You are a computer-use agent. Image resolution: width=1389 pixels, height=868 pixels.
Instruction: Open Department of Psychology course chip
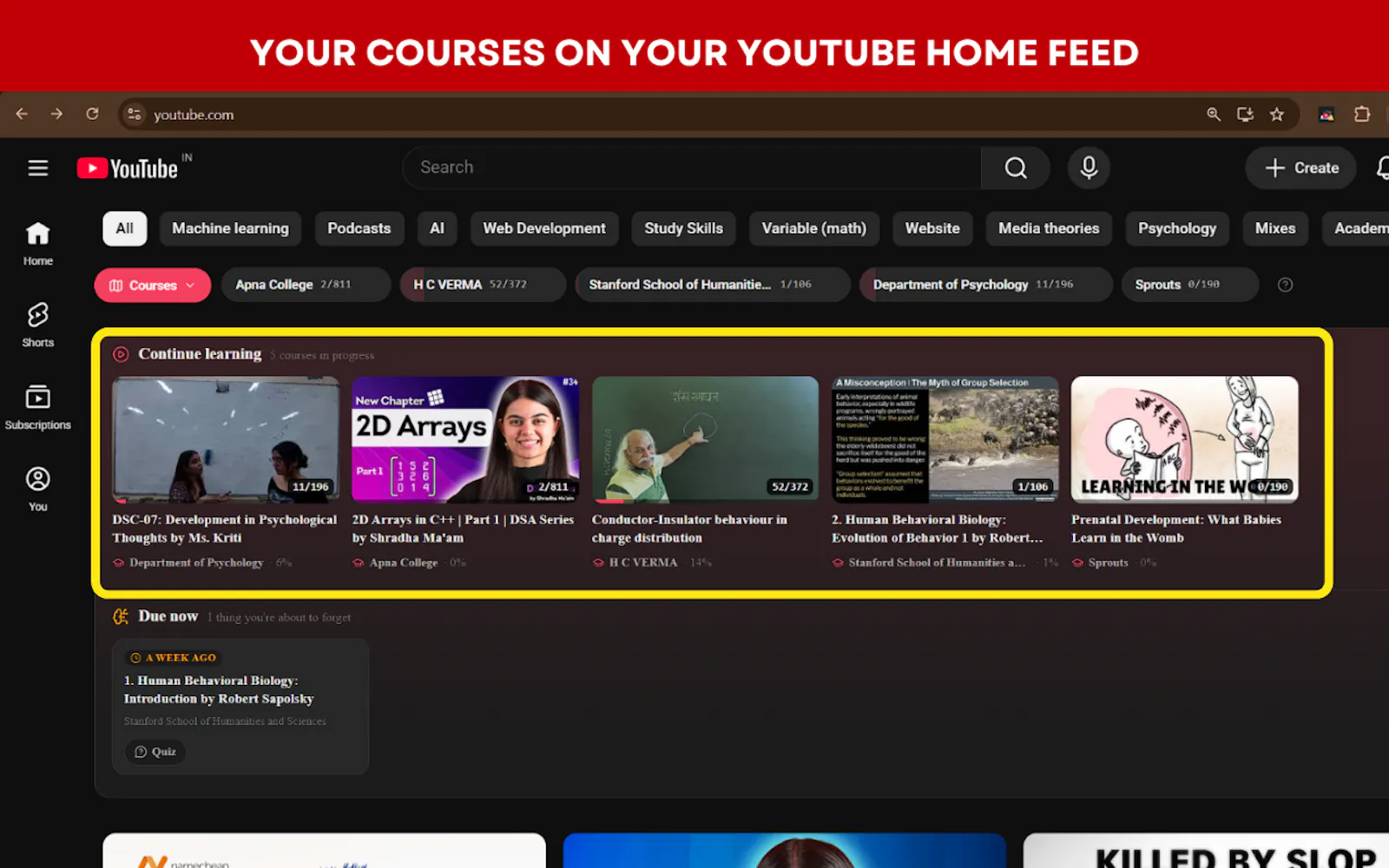tap(986, 285)
